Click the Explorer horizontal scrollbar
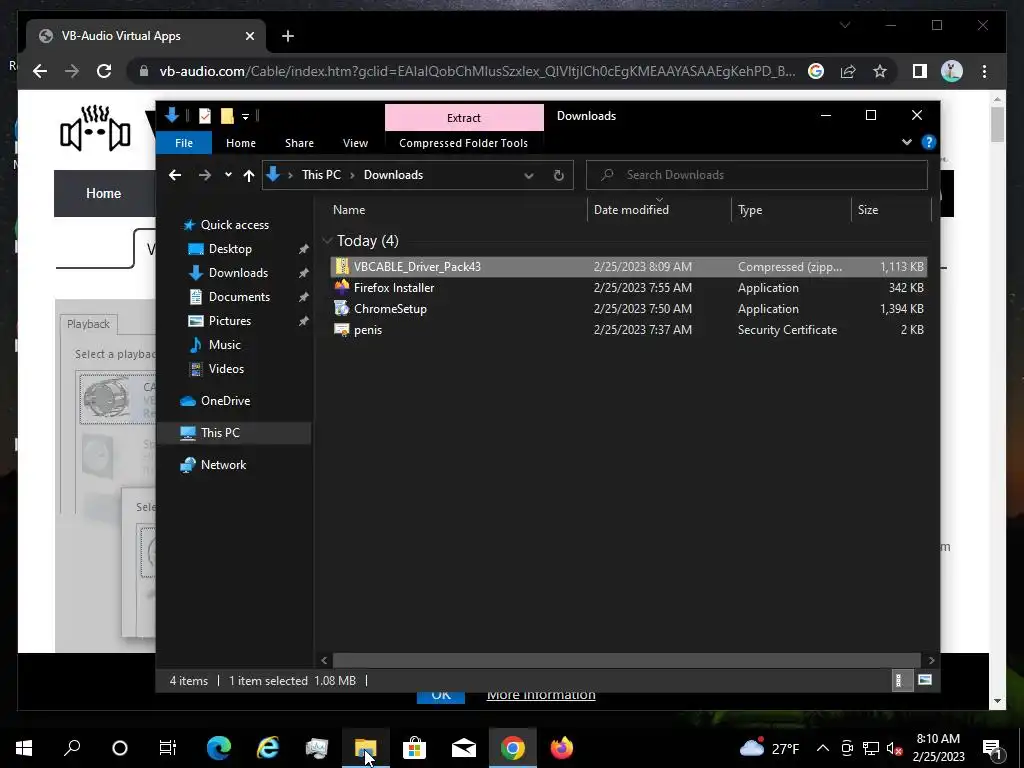The image size is (1024, 768). (x=626, y=660)
